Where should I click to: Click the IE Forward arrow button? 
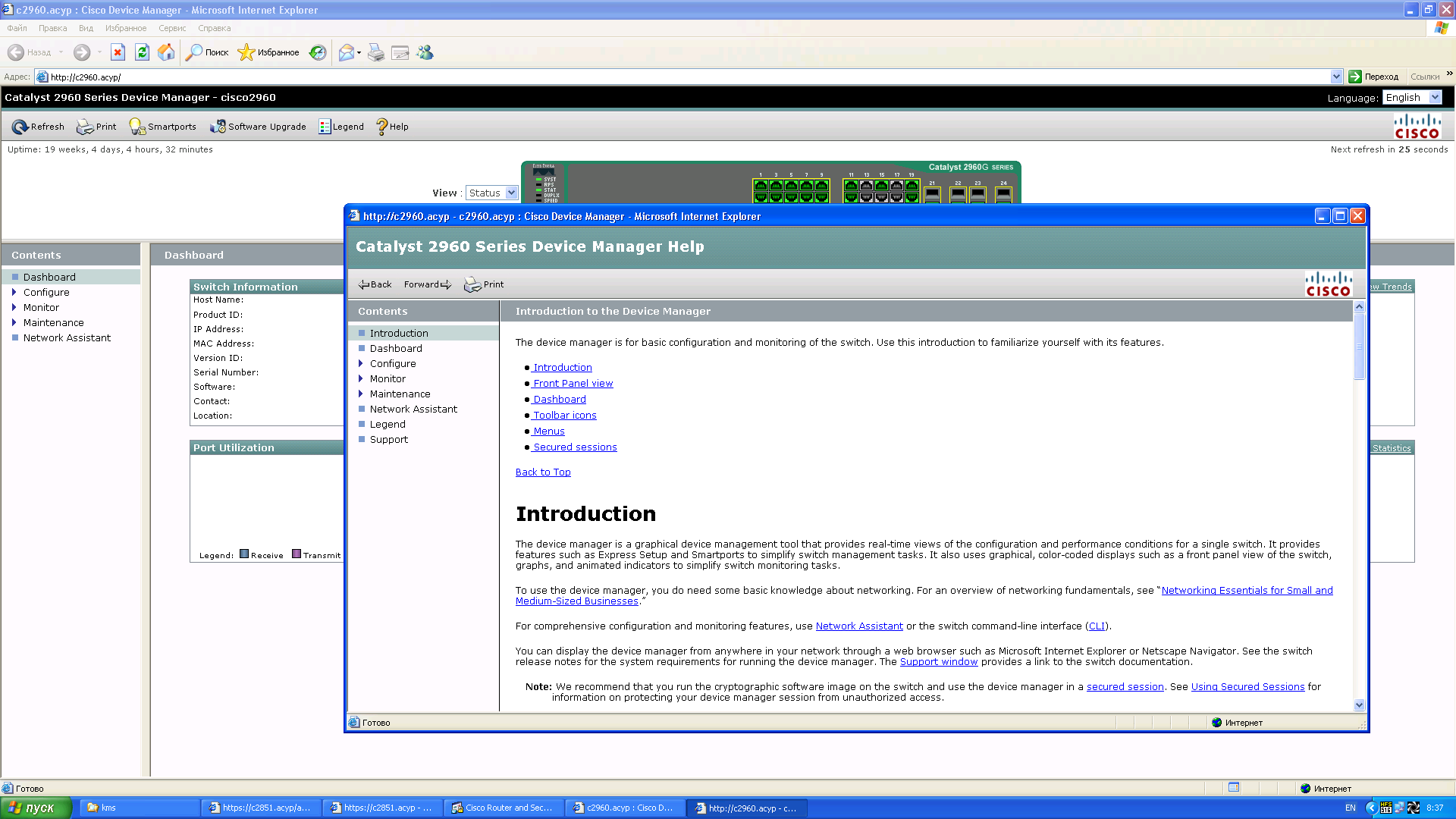point(82,52)
